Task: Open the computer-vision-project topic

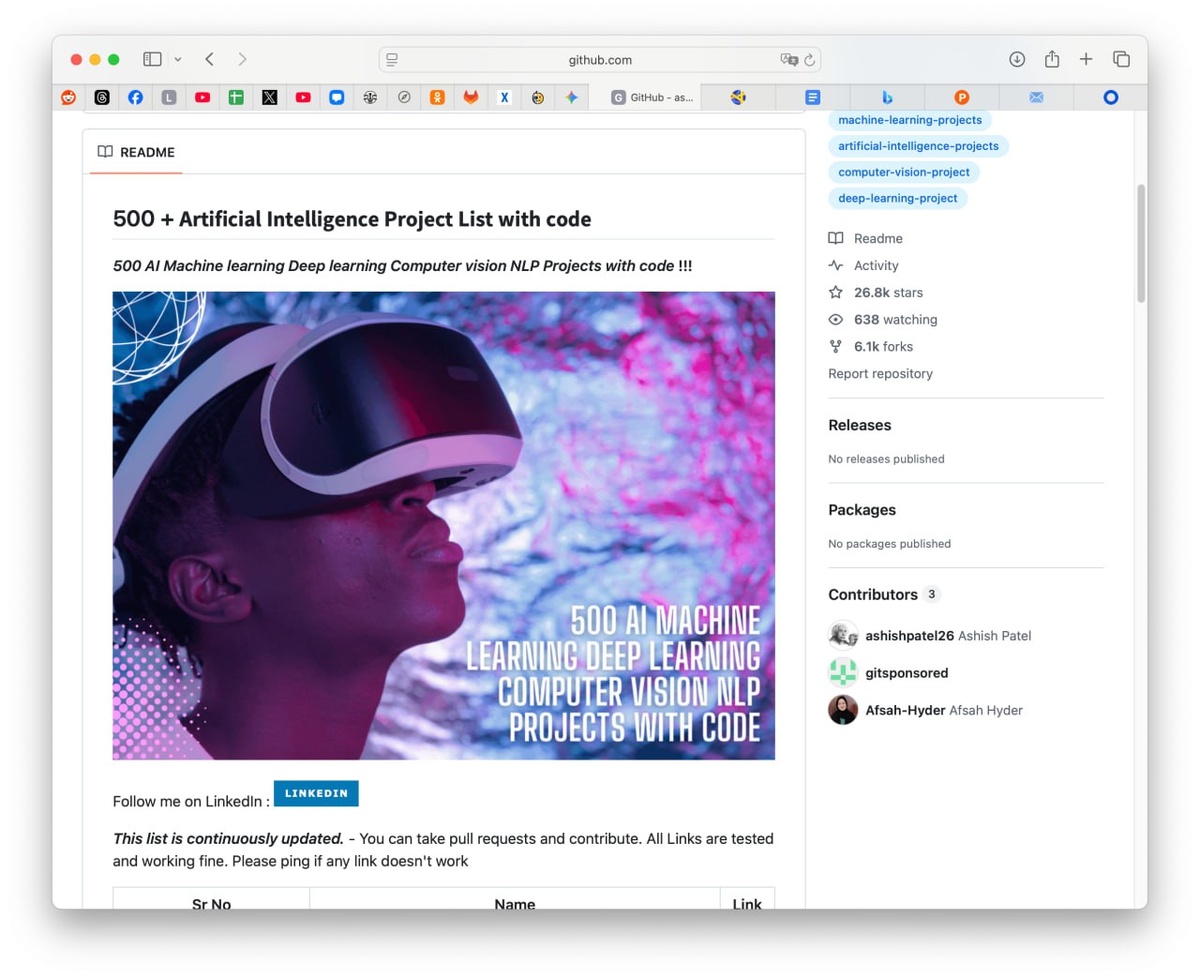Action: tap(904, 172)
